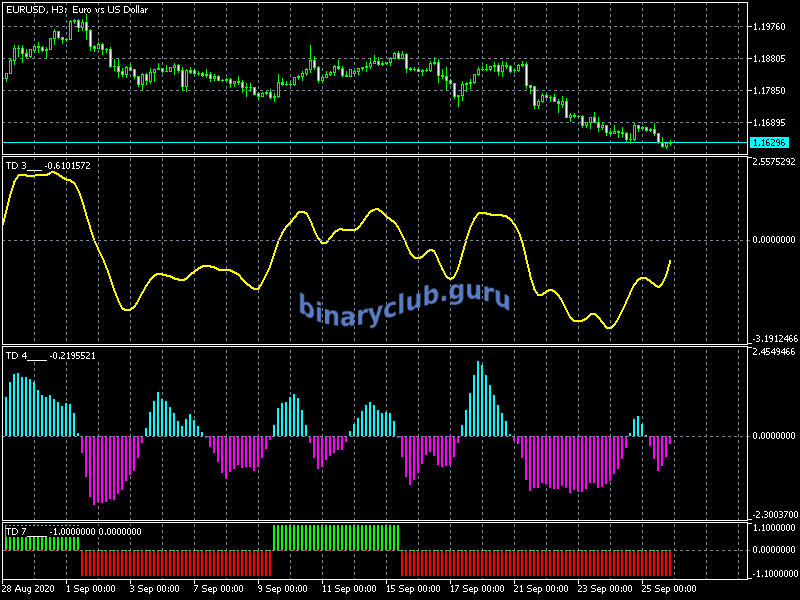Image resolution: width=800 pixels, height=600 pixels.
Task: Click the -3.1912426 value on TD 3 scale
Action: pos(773,338)
